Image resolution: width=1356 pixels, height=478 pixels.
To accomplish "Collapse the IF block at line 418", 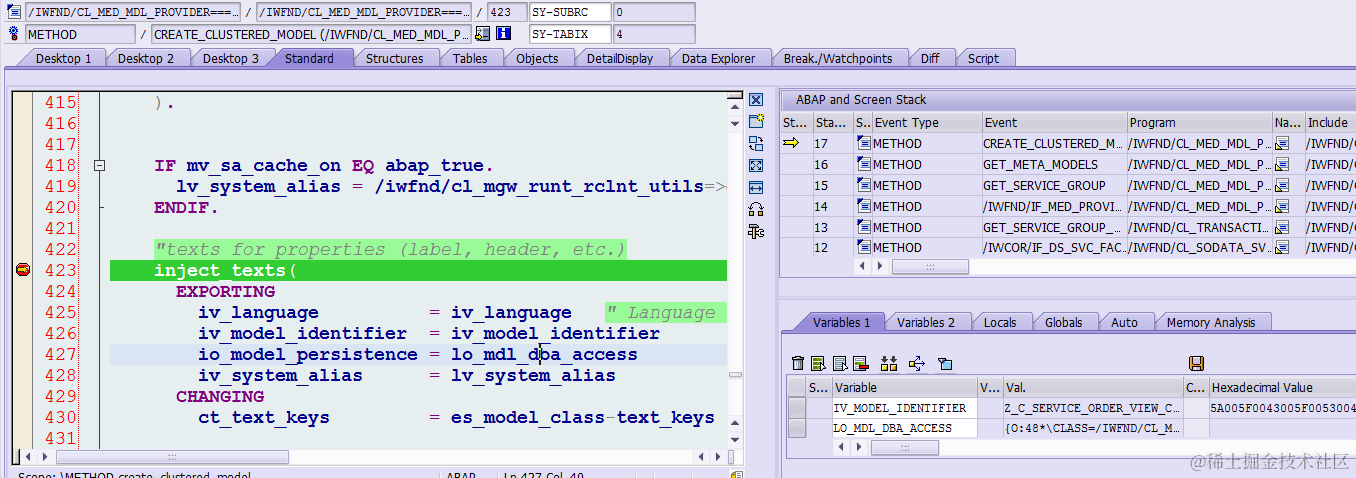I will (98, 166).
